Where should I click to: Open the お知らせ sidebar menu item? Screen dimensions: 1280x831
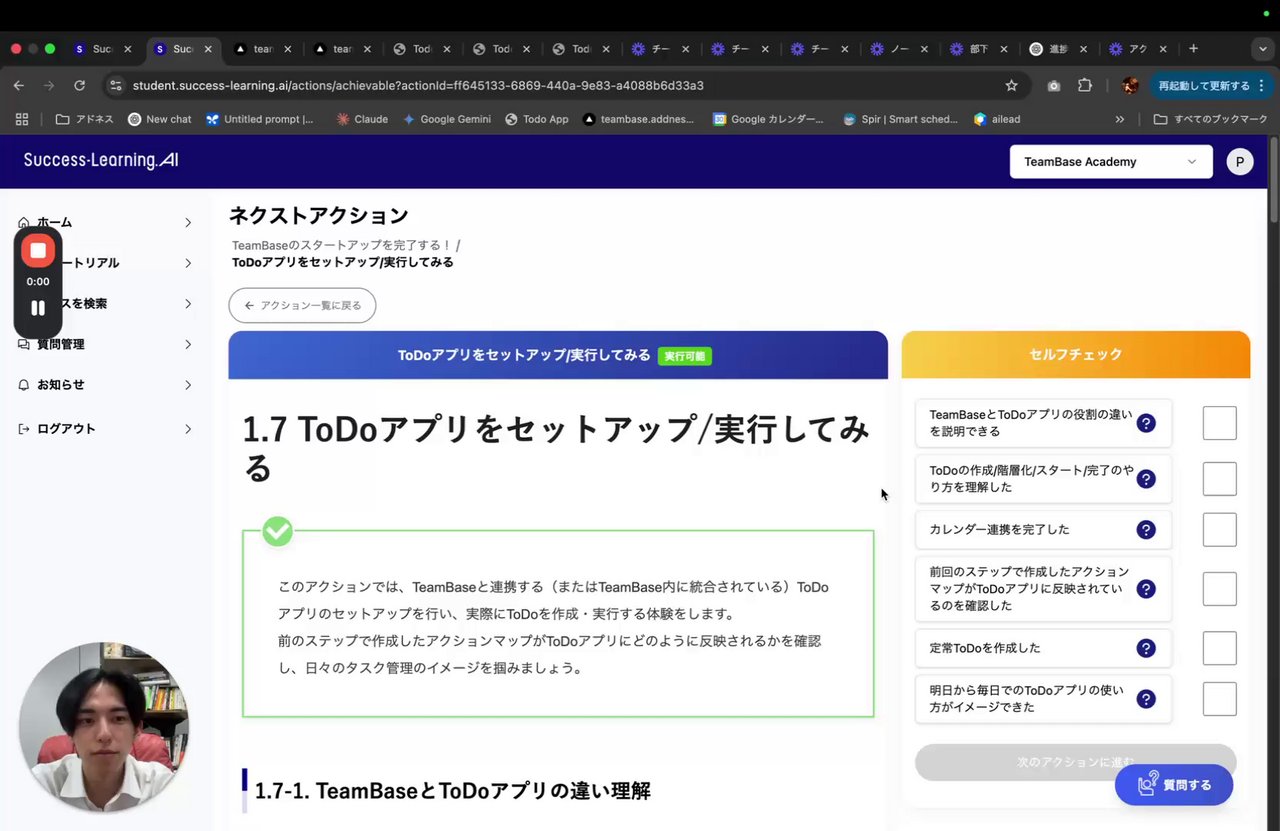click(105, 385)
